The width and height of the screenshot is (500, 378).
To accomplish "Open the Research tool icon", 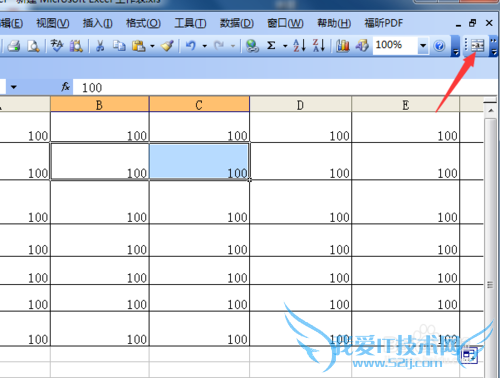I will (x=76, y=45).
